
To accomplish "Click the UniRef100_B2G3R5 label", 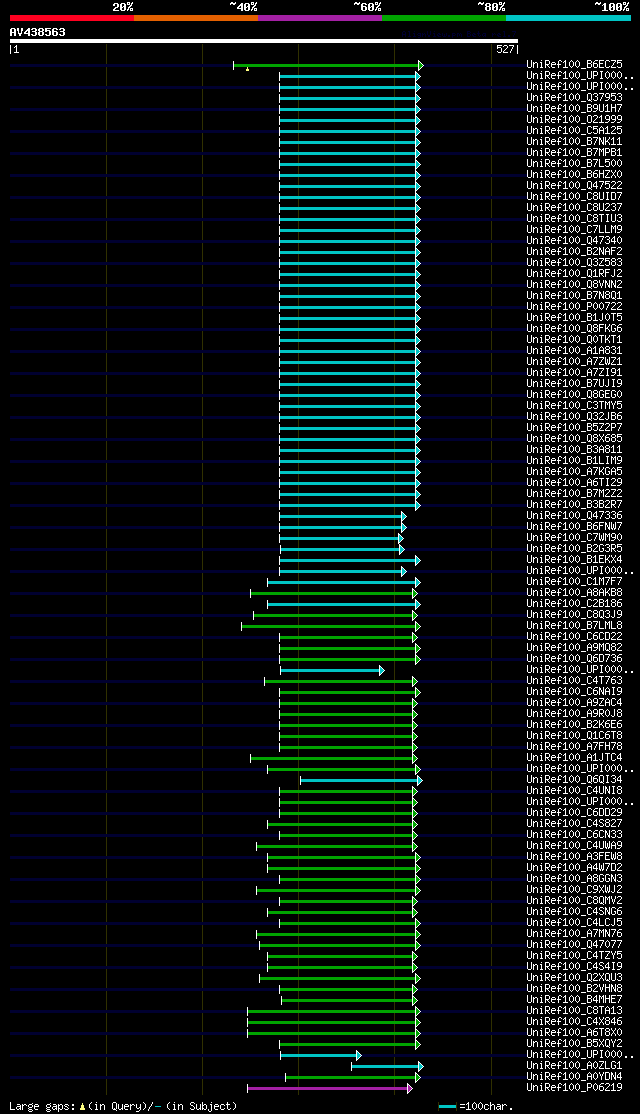I will 575,549.
